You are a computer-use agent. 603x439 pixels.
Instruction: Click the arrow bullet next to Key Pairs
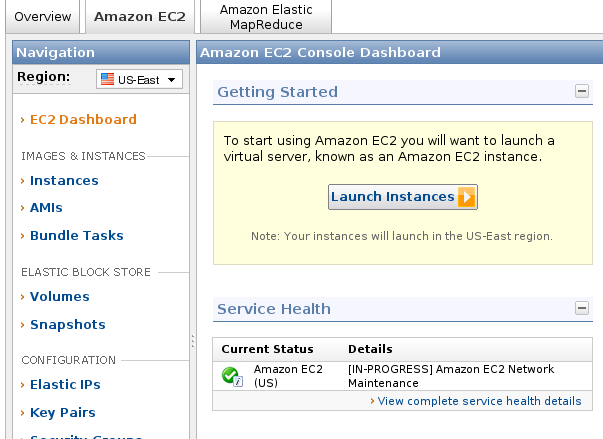pos(23,413)
